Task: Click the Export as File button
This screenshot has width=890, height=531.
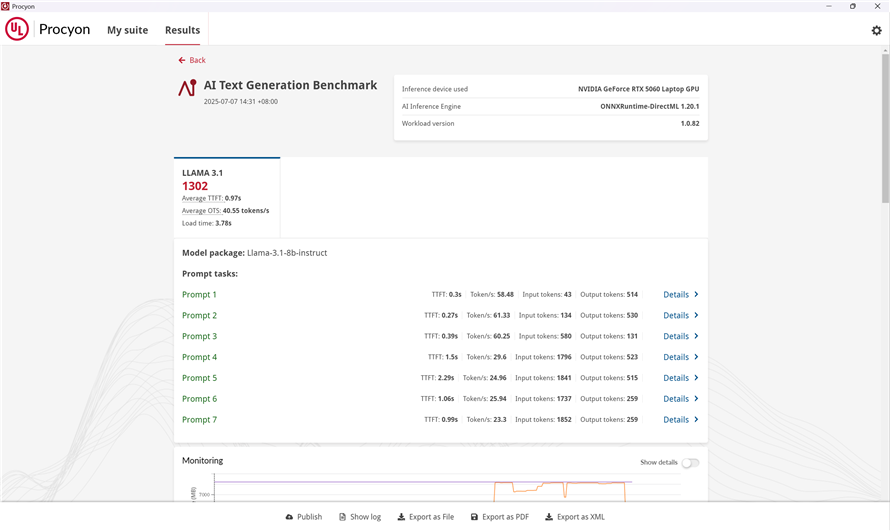Action: pyautogui.click(x=426, y=517)
